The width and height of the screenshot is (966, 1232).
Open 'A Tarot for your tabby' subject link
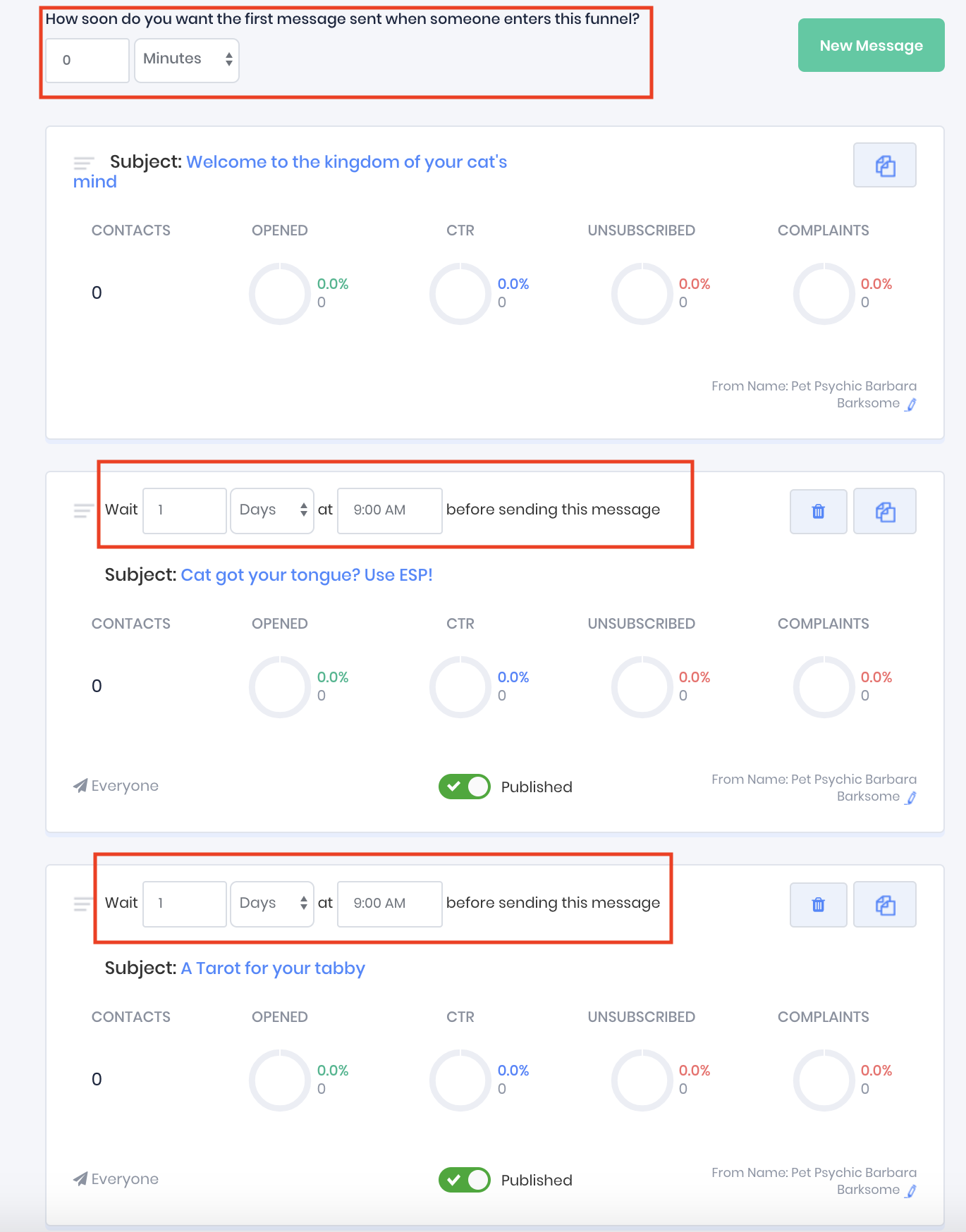(x=273, y=968)
